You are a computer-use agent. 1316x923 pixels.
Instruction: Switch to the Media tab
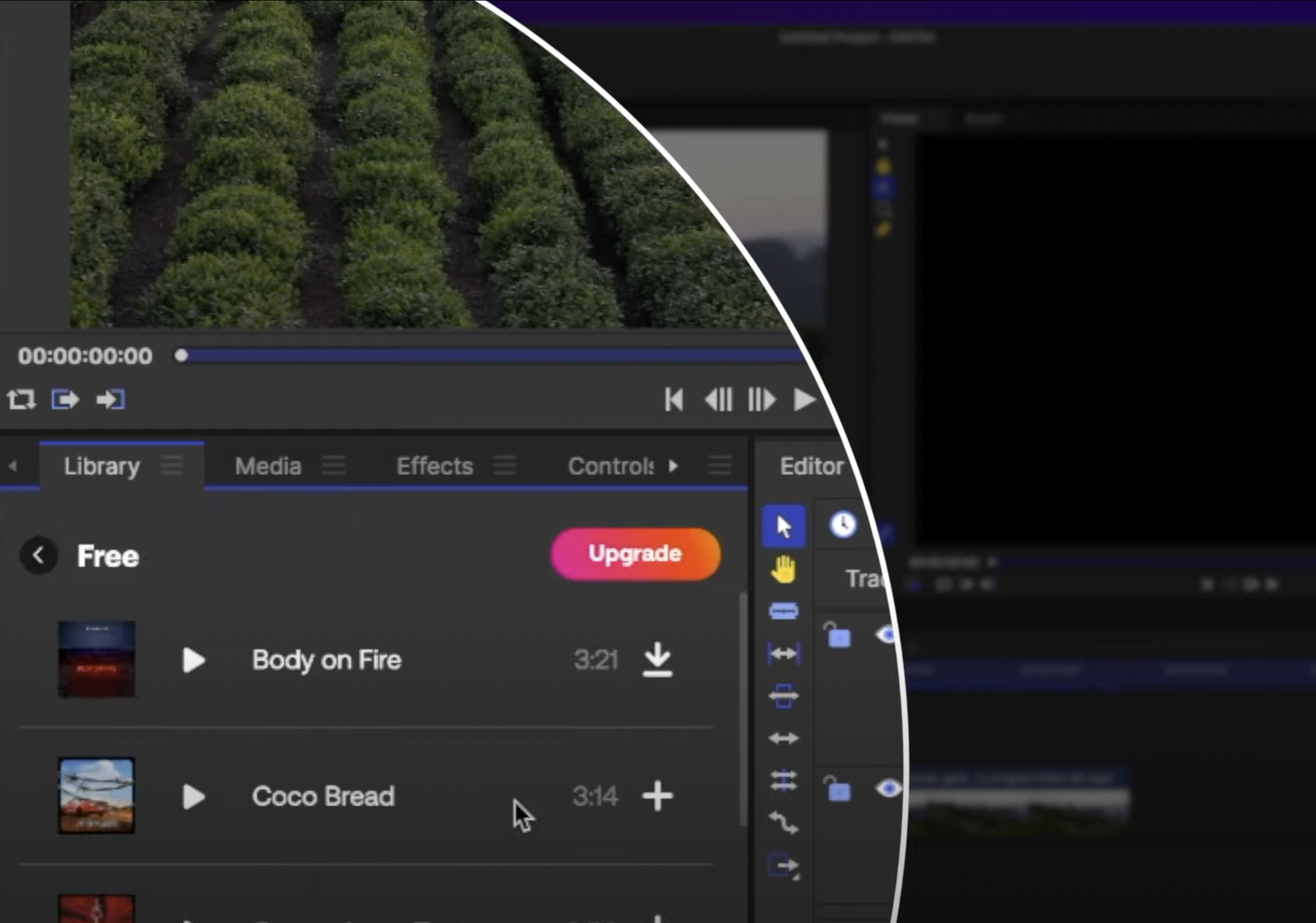click(x=268, y=466)
